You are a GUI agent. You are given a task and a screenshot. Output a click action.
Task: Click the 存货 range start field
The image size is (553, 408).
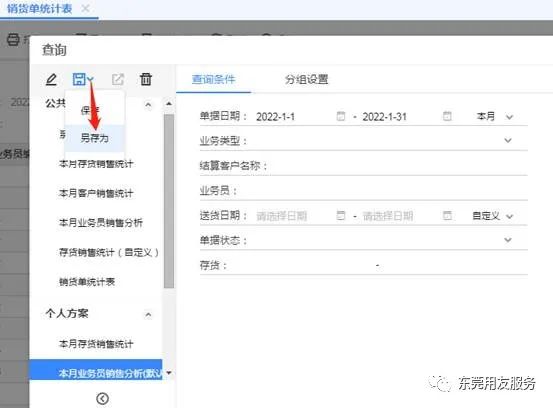coord(302,265)
